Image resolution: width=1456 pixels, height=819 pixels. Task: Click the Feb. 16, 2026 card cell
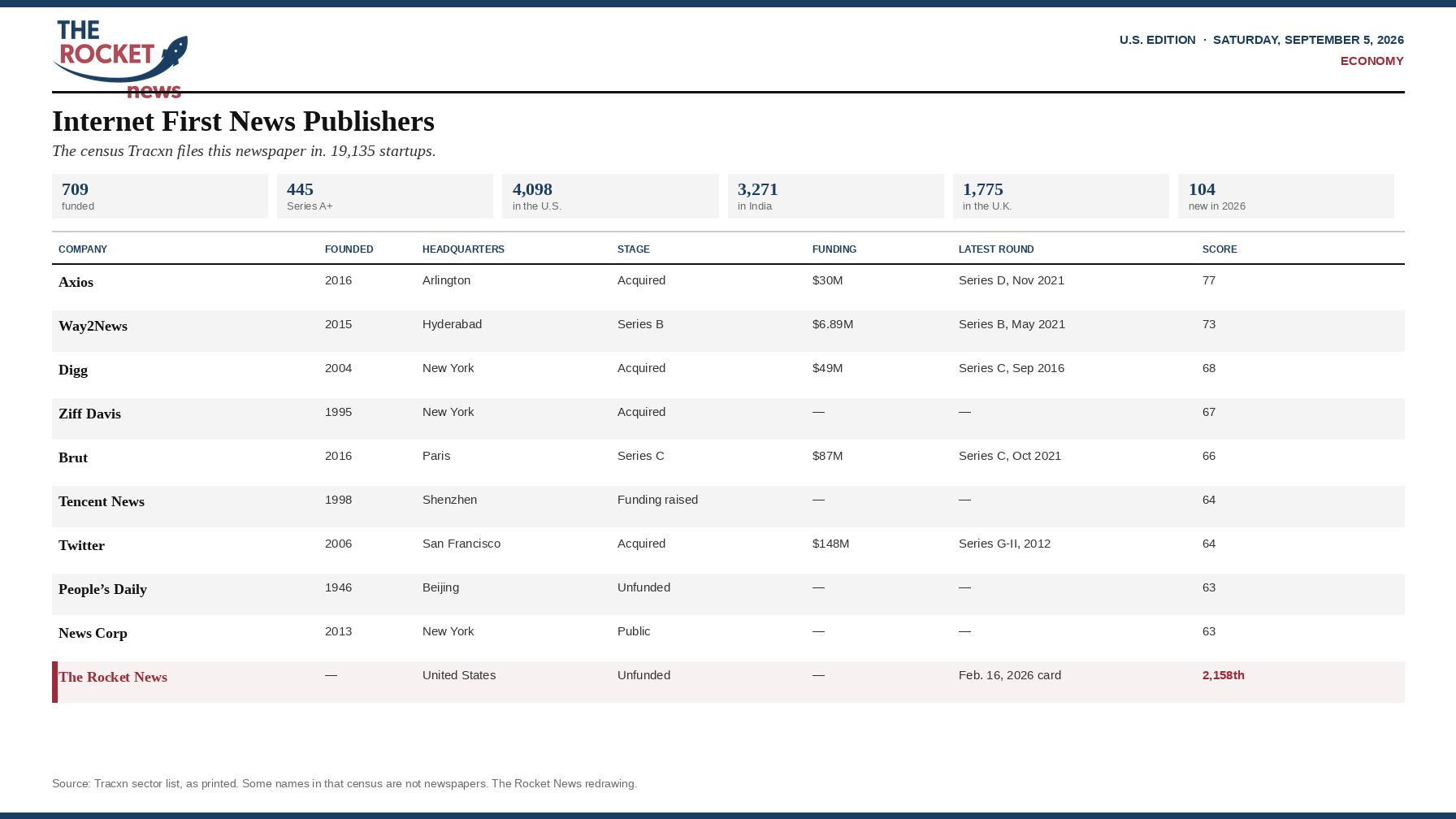pyautogui.click(x=1010, y=675)
